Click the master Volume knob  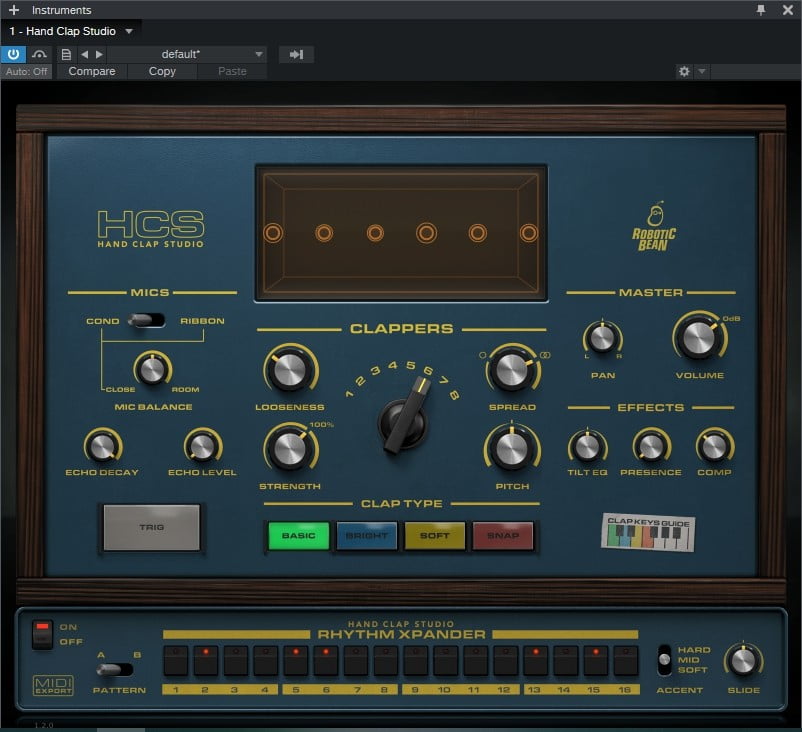coord(699,338)
